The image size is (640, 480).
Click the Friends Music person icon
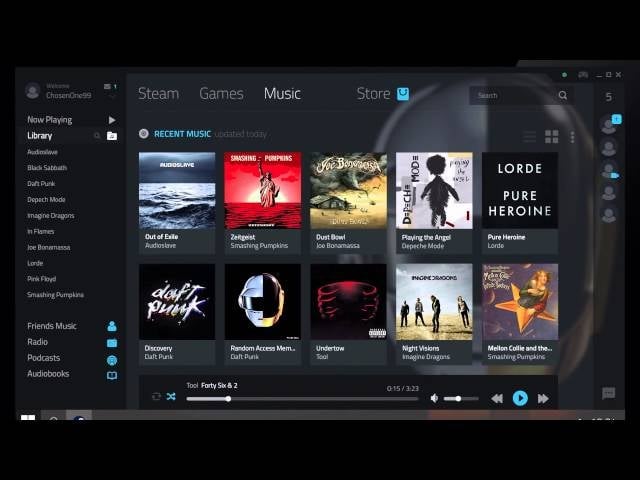click(112, 326)
